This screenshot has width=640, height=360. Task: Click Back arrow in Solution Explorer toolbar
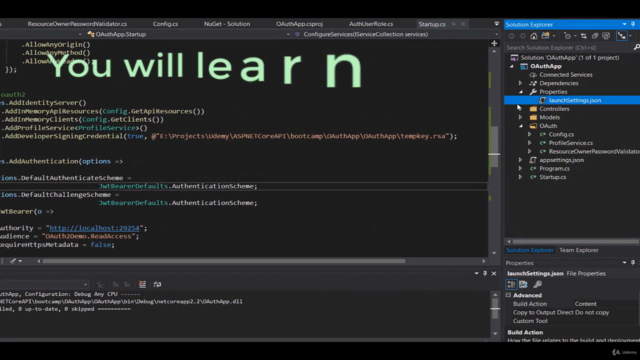[511, 36]
